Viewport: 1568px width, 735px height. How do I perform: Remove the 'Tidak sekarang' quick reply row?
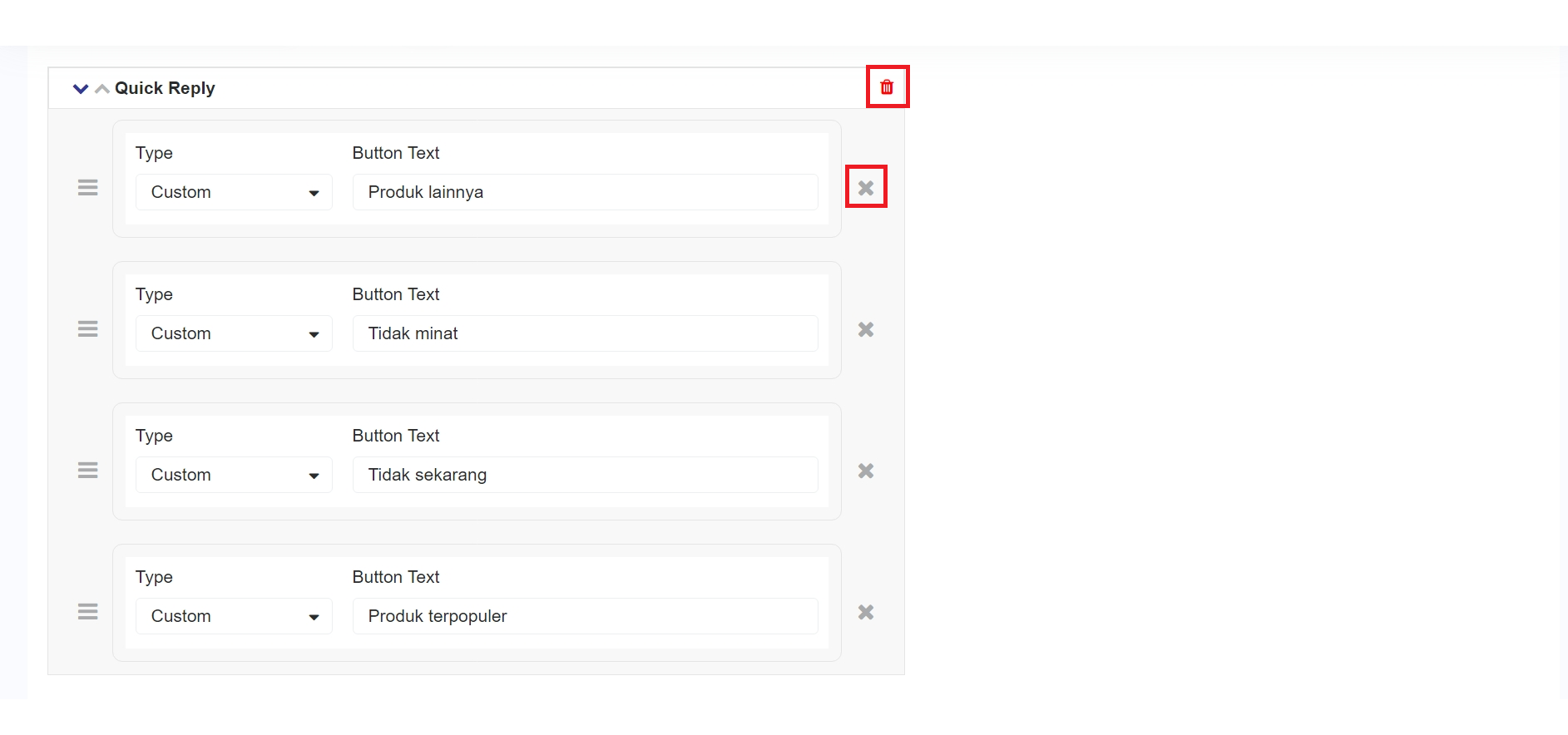coord(866,471)
